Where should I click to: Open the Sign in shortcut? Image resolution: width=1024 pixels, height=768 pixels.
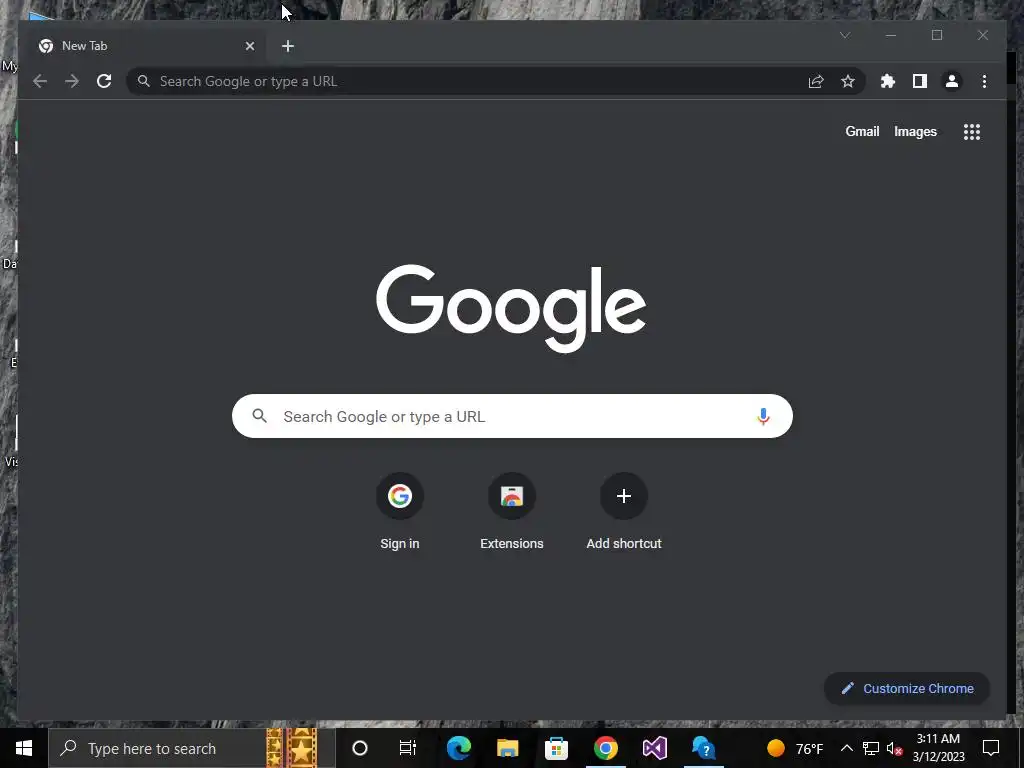(x=400, y=512)
